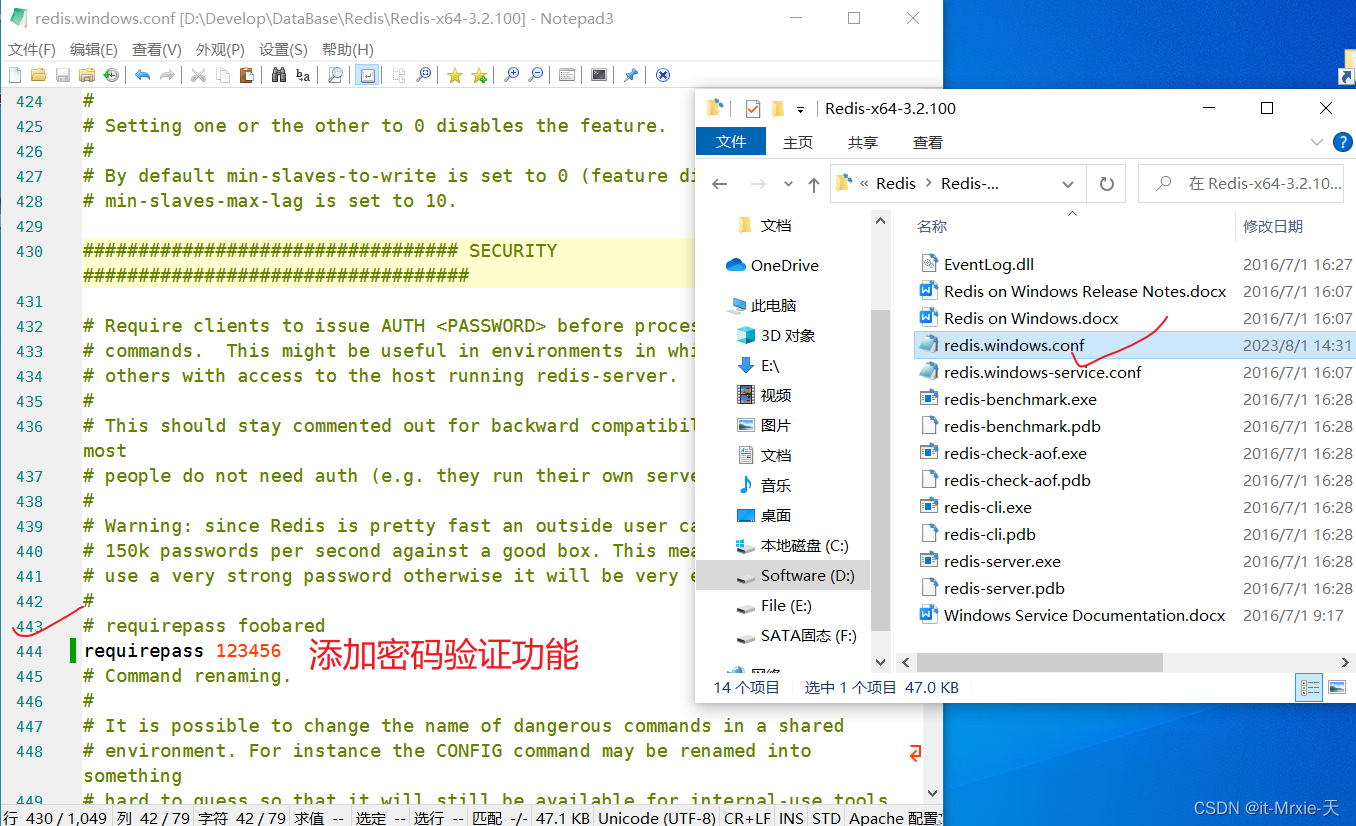Select the redis-server.exe file
This screenshot has height=826, width=1356.
(1002, 561)
